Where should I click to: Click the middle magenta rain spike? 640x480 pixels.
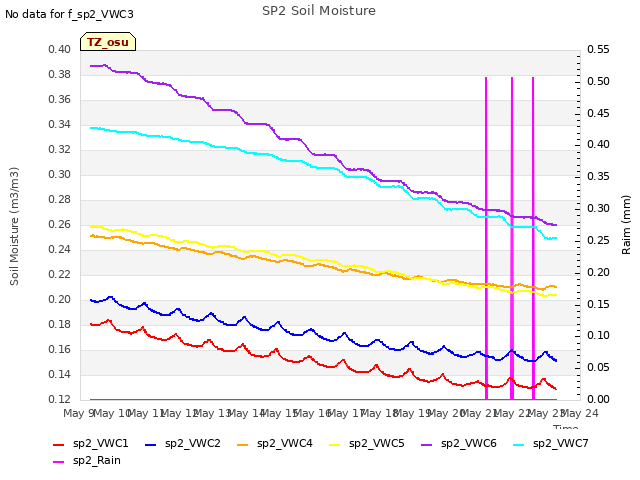click(512, 238)
